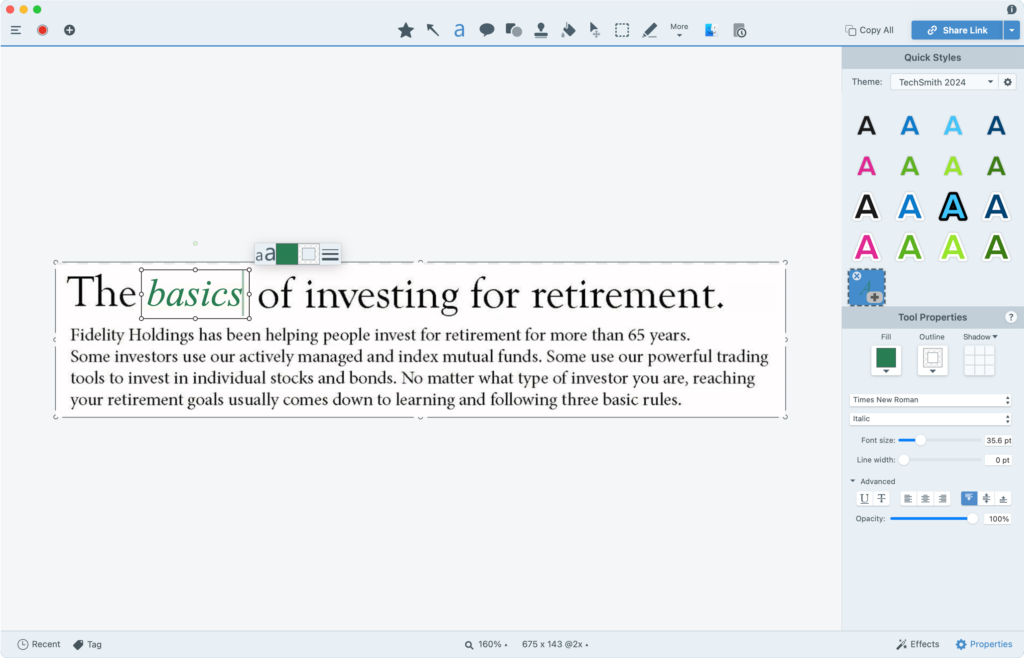
Task: Apply the light-blue A with black outline style
Action: (953, 207)
